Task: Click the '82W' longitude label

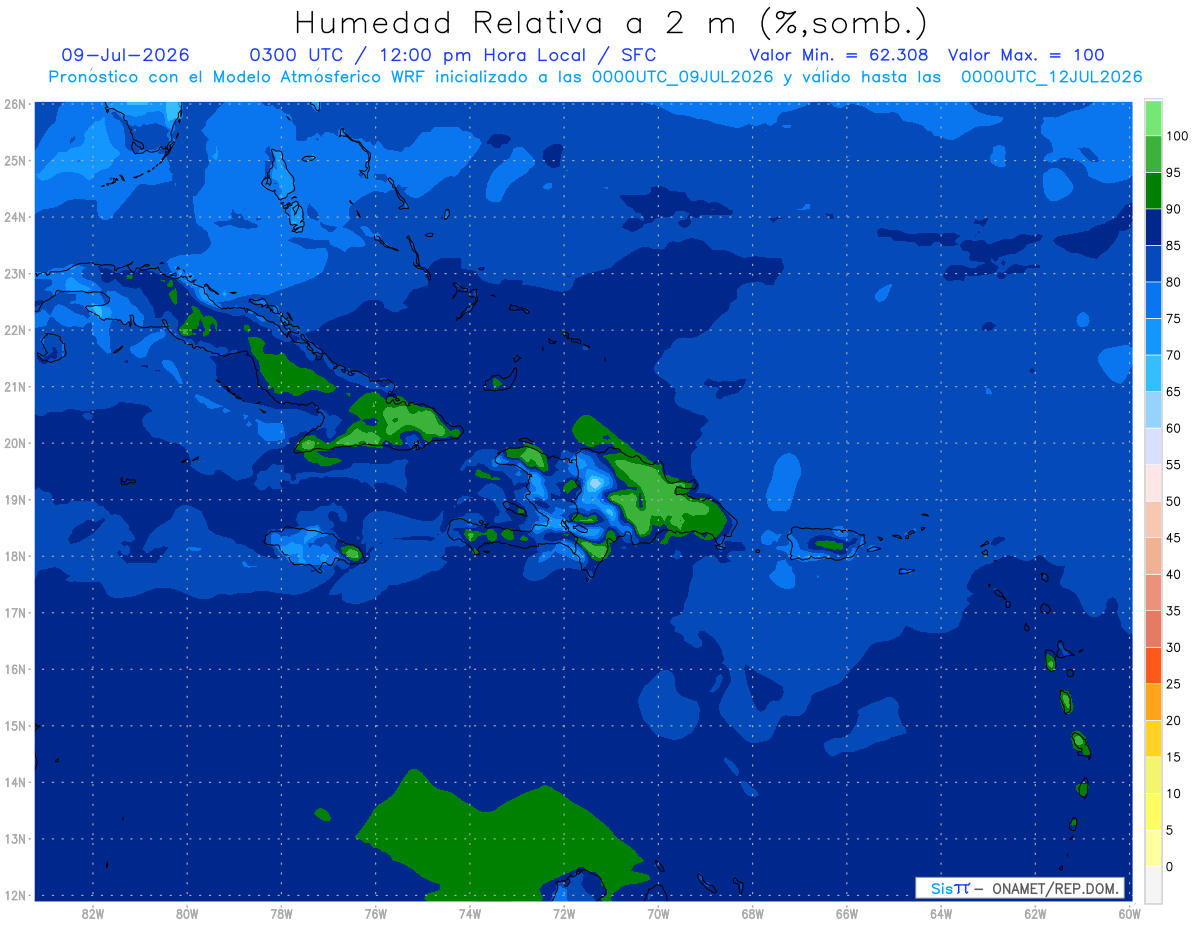Action: point(93,913)
